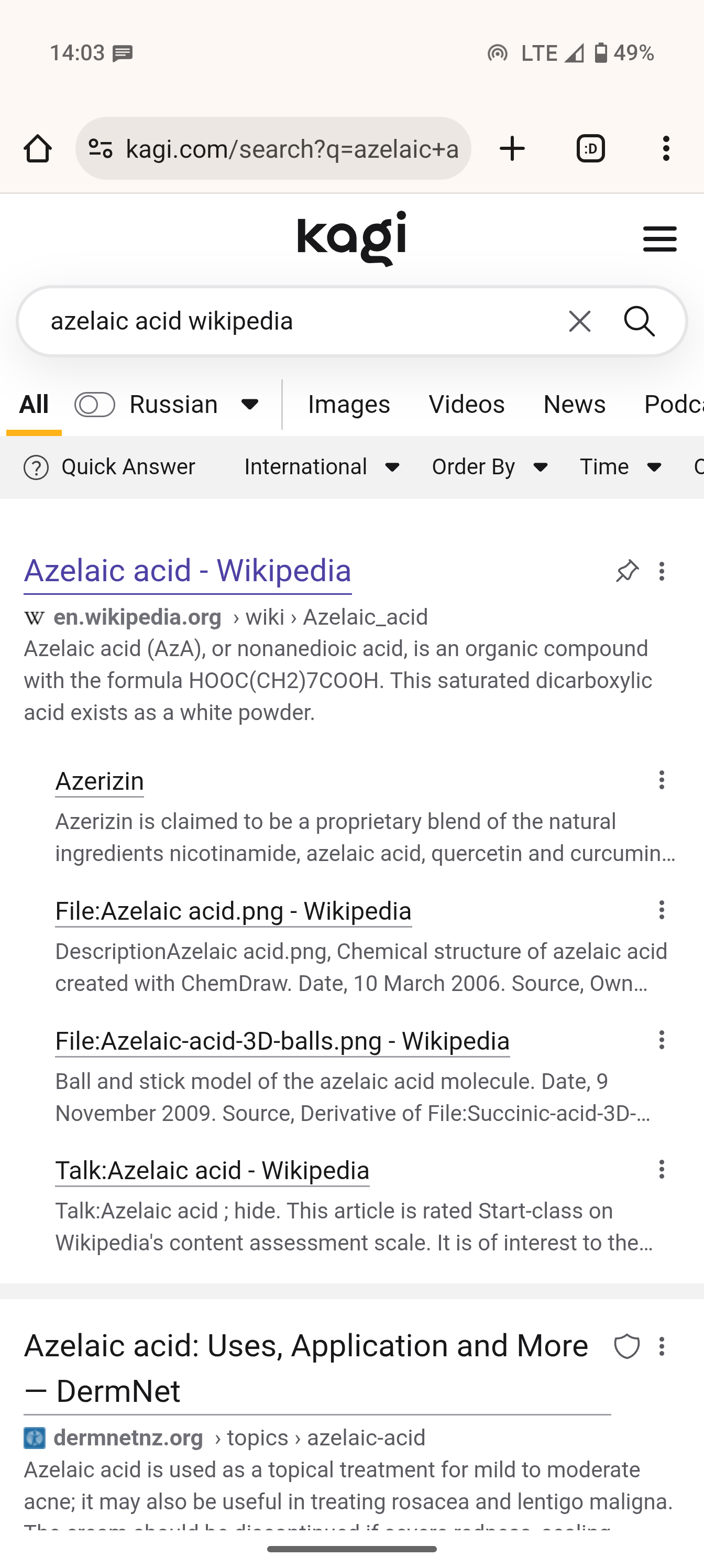The image size is (704, 1568).
Task: Pin the Azelaic acid Wikipedia result
Action: [x=626, y=571]
